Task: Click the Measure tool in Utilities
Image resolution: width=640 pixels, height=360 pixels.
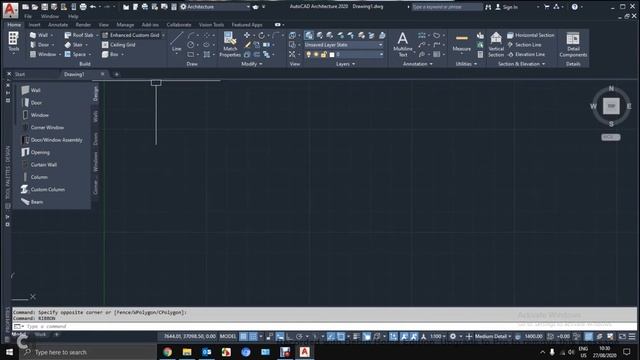Action: [x=462, y=42]
